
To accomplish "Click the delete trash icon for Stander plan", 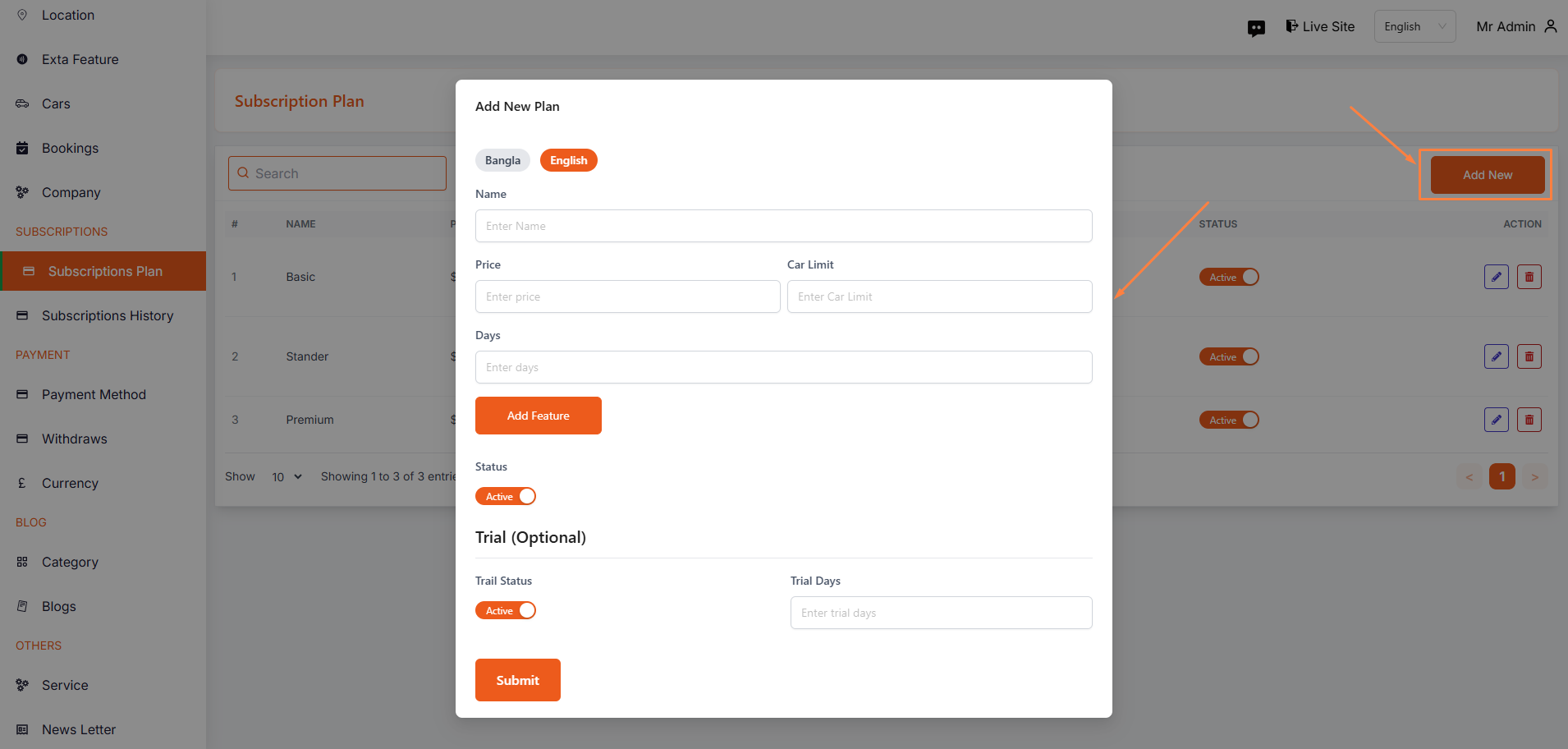I will point(1529,356).
